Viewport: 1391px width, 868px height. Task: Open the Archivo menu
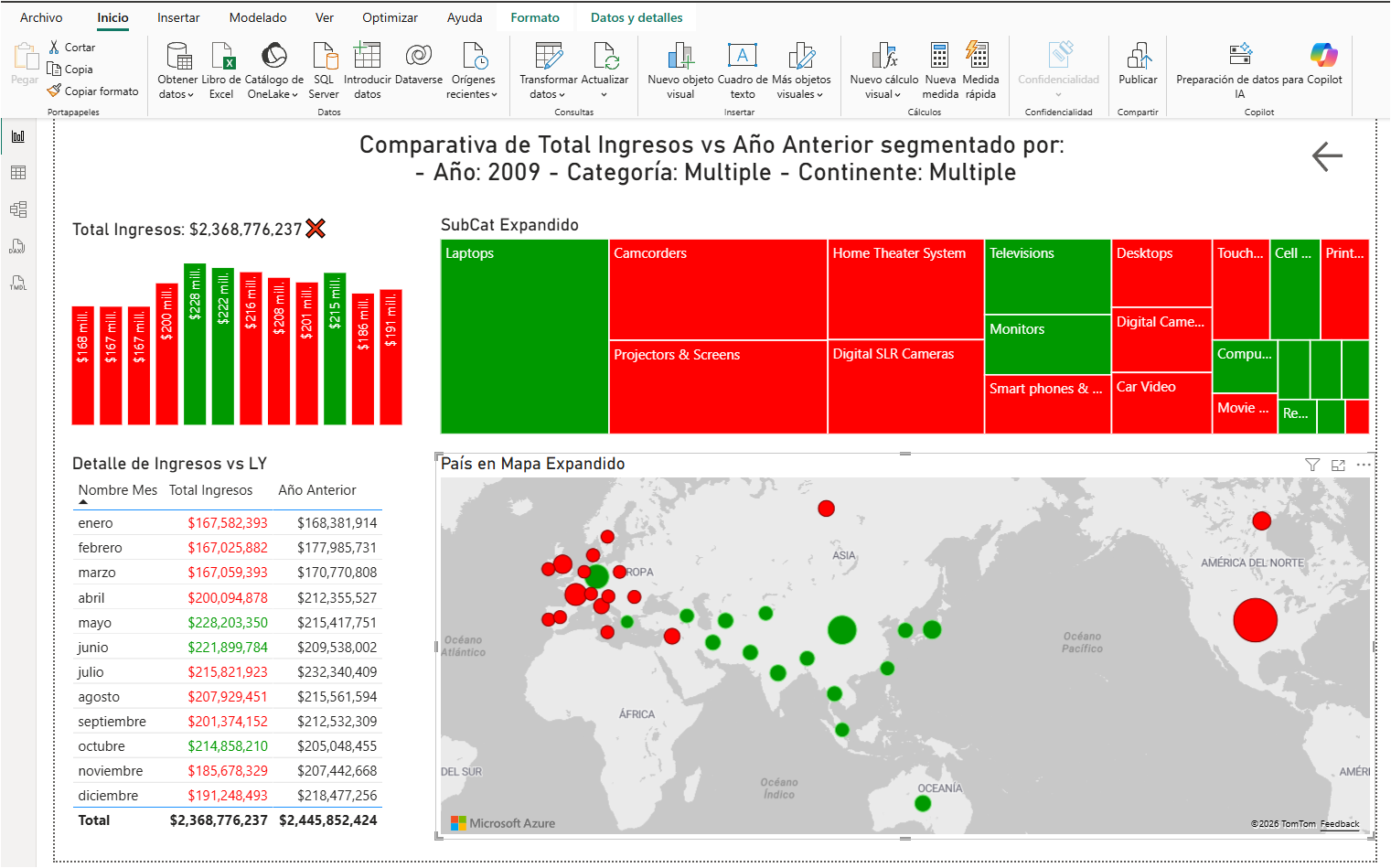tap(41, 17)
